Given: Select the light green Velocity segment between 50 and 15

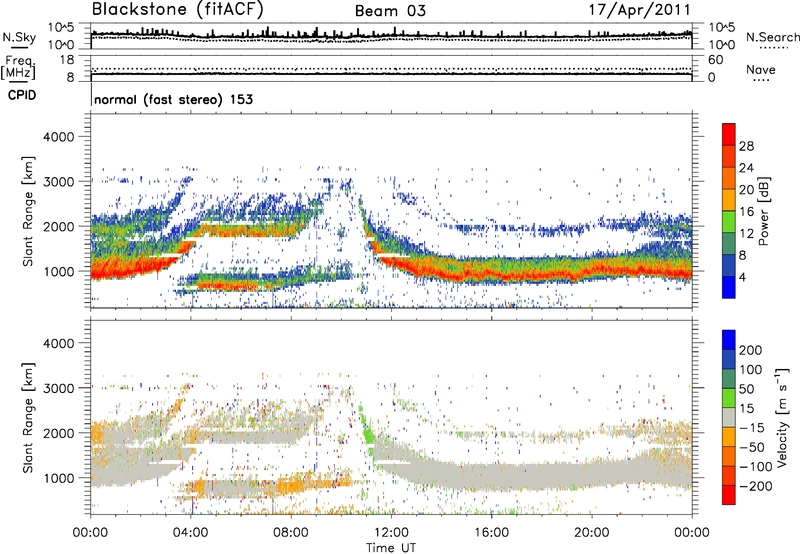Looking at the screenshot, I should (x=729, y=398).
